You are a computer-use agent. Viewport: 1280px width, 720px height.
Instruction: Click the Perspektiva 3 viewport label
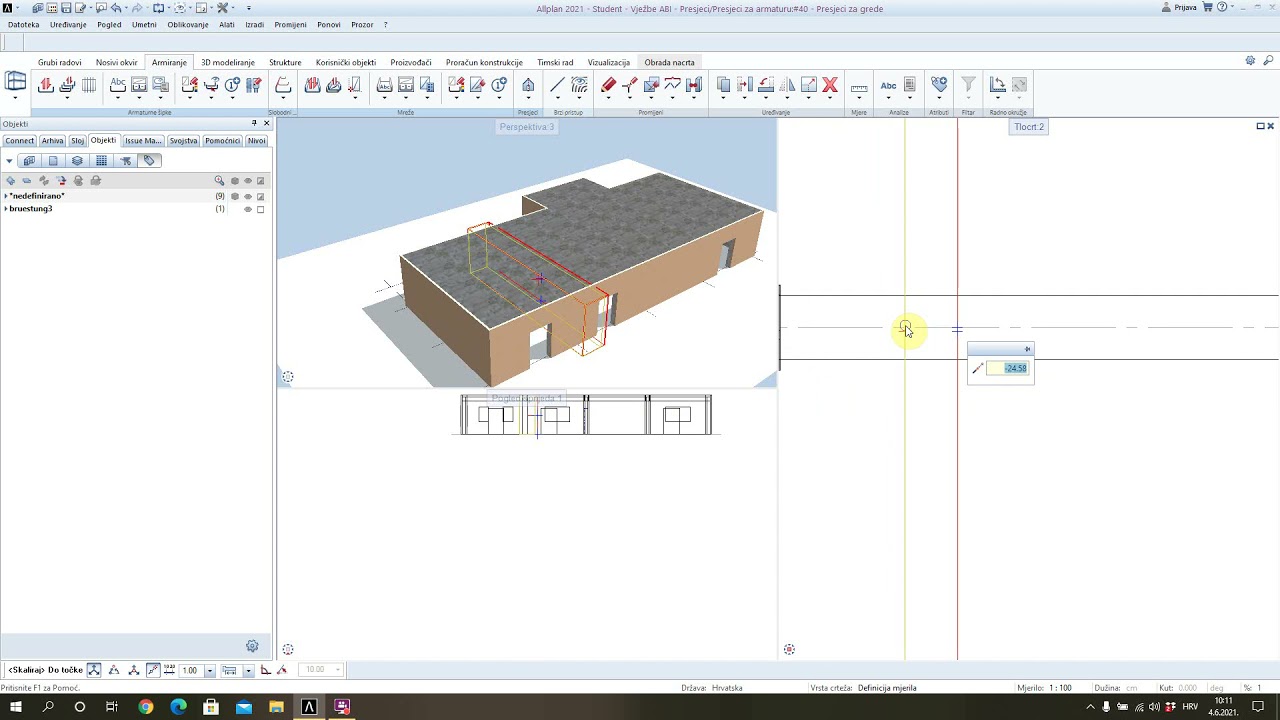pyautogui.click(x=527, y=127)
